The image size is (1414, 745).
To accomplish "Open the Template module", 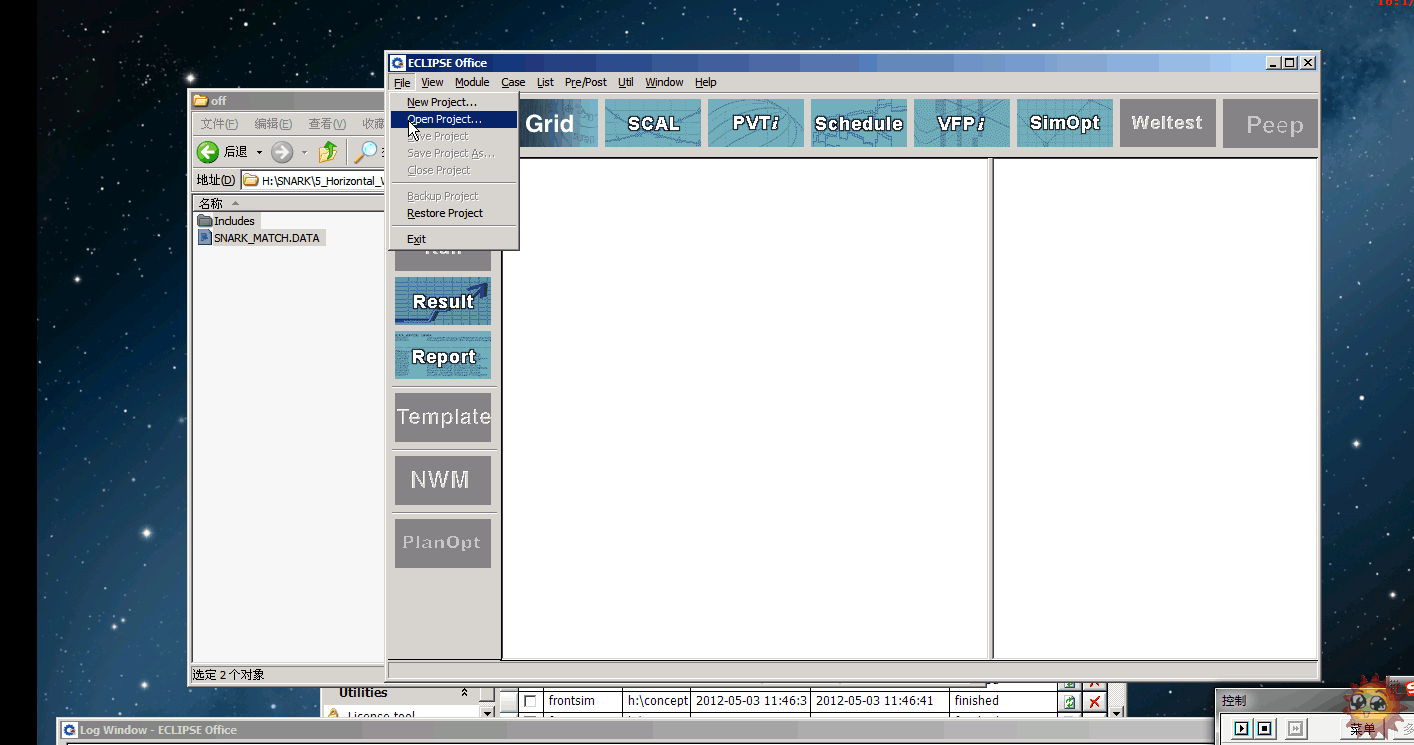I will tap(443, 417).
